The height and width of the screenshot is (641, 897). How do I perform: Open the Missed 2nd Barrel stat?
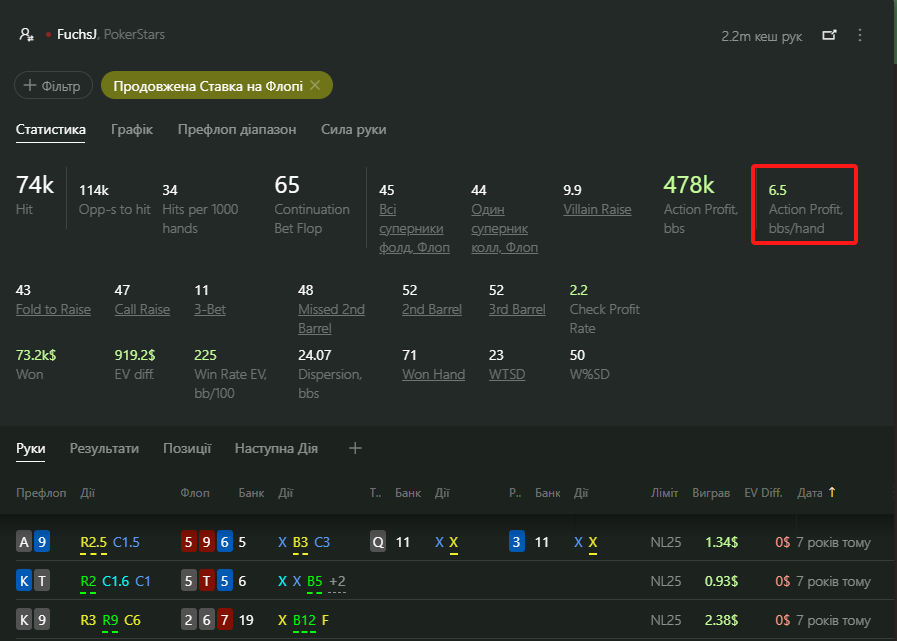(331, 319)
